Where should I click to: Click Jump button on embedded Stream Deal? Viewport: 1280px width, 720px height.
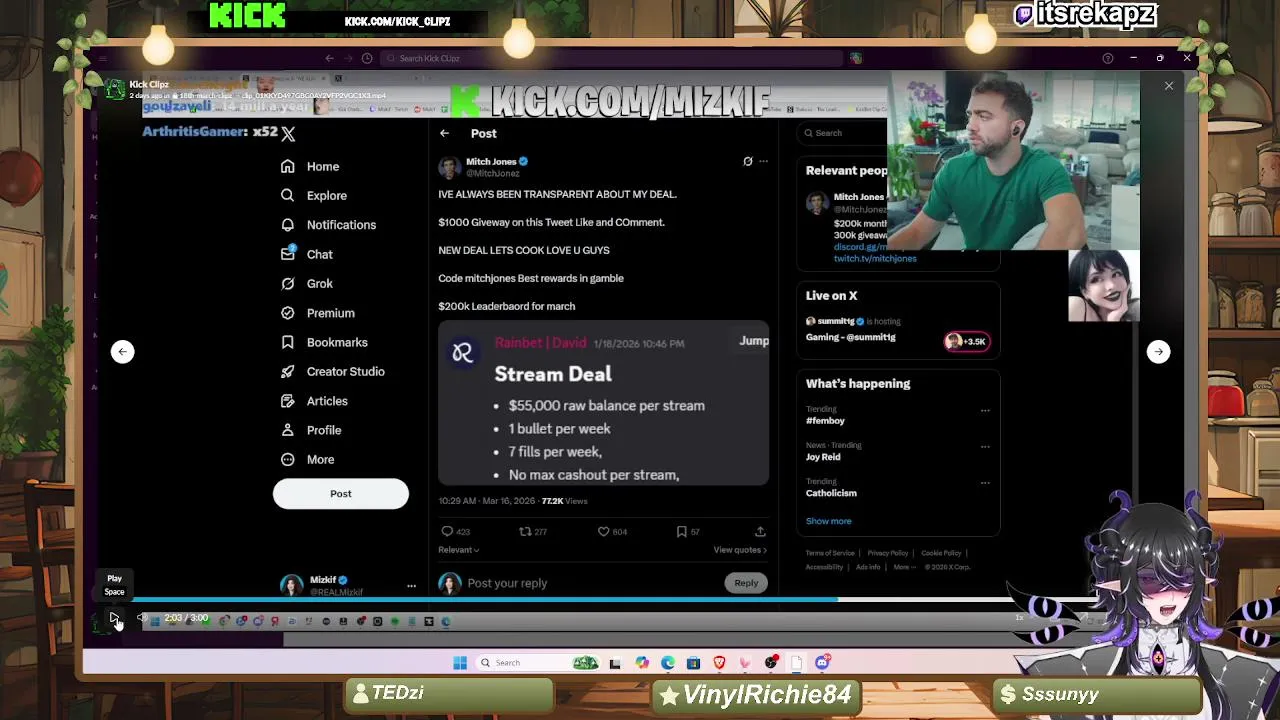(753, 341)
